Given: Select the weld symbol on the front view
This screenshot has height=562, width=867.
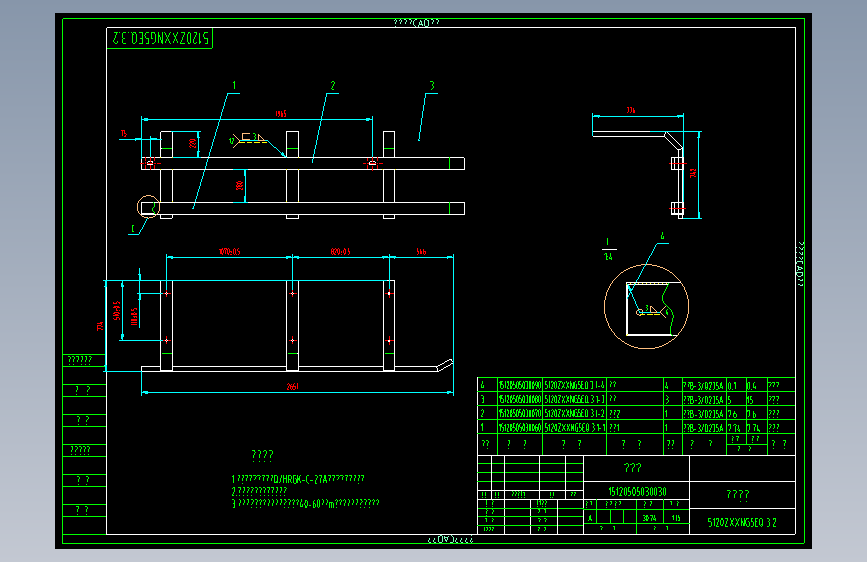Looking at the screenshot, I should (x=248, y=139).
